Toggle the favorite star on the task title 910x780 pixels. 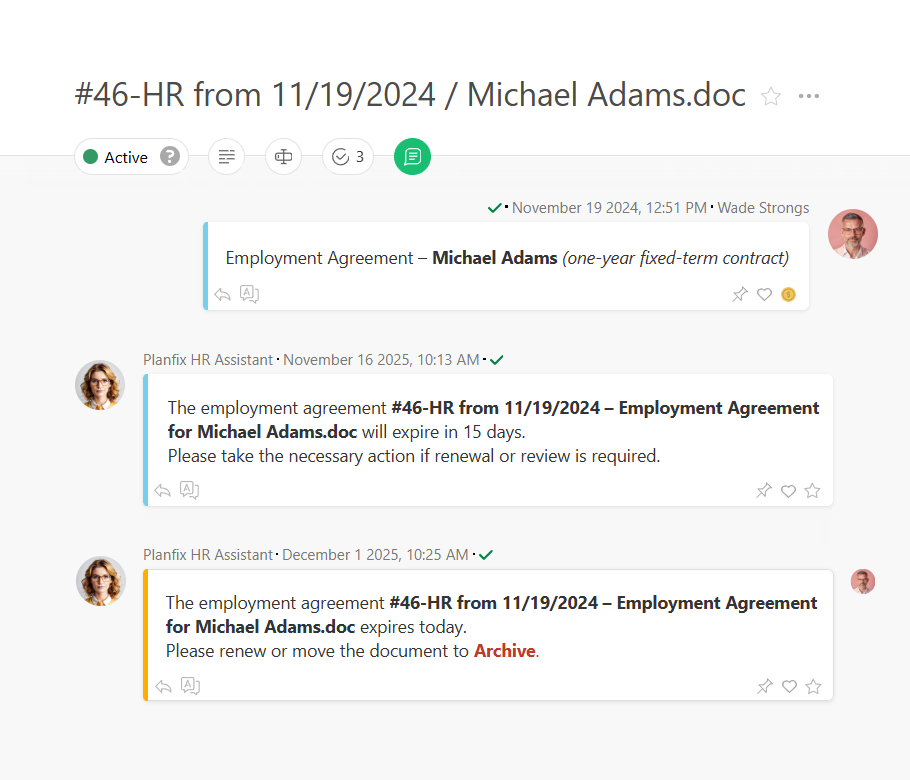770,95
